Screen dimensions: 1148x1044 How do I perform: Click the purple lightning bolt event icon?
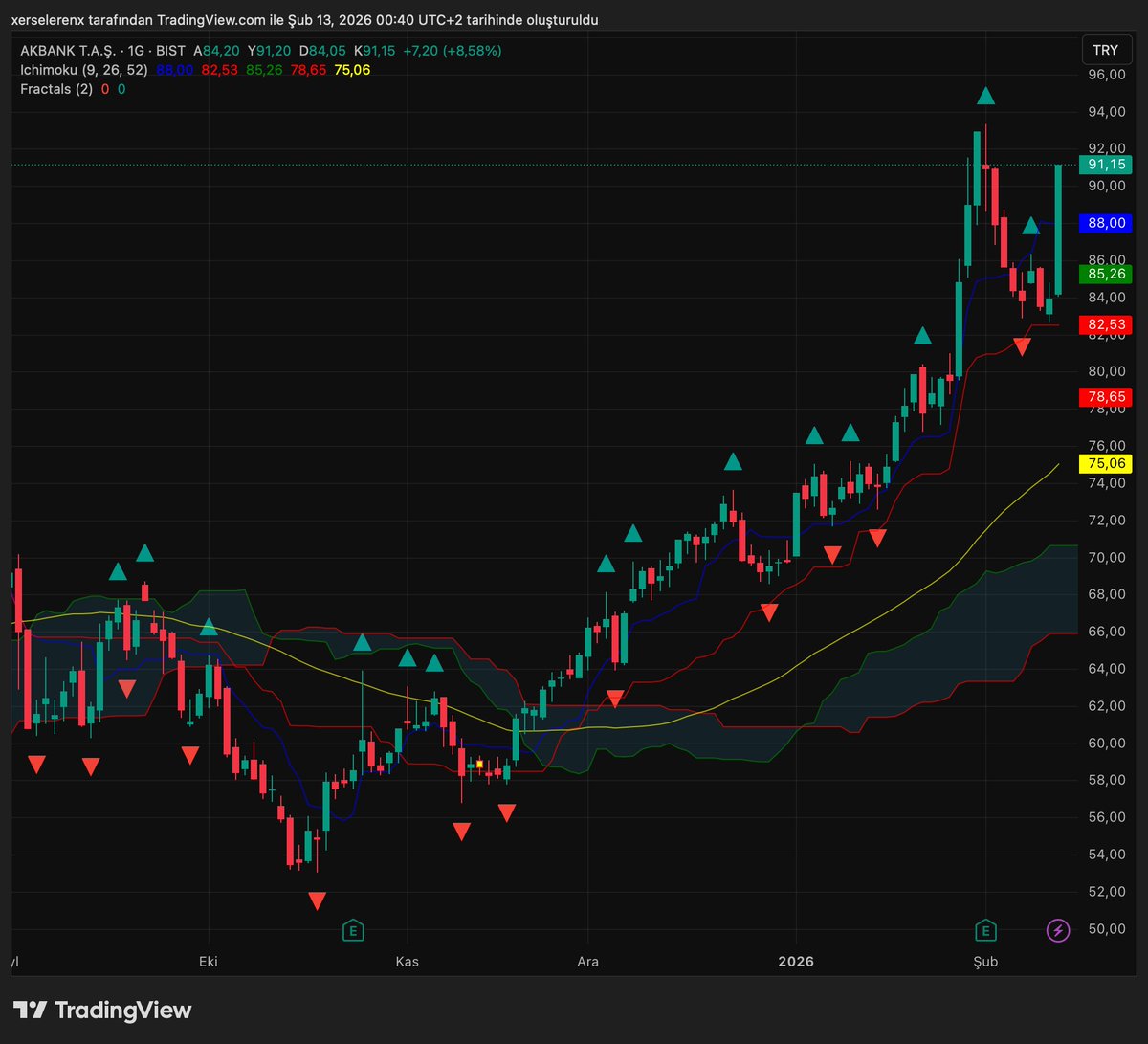(1057, 929)
